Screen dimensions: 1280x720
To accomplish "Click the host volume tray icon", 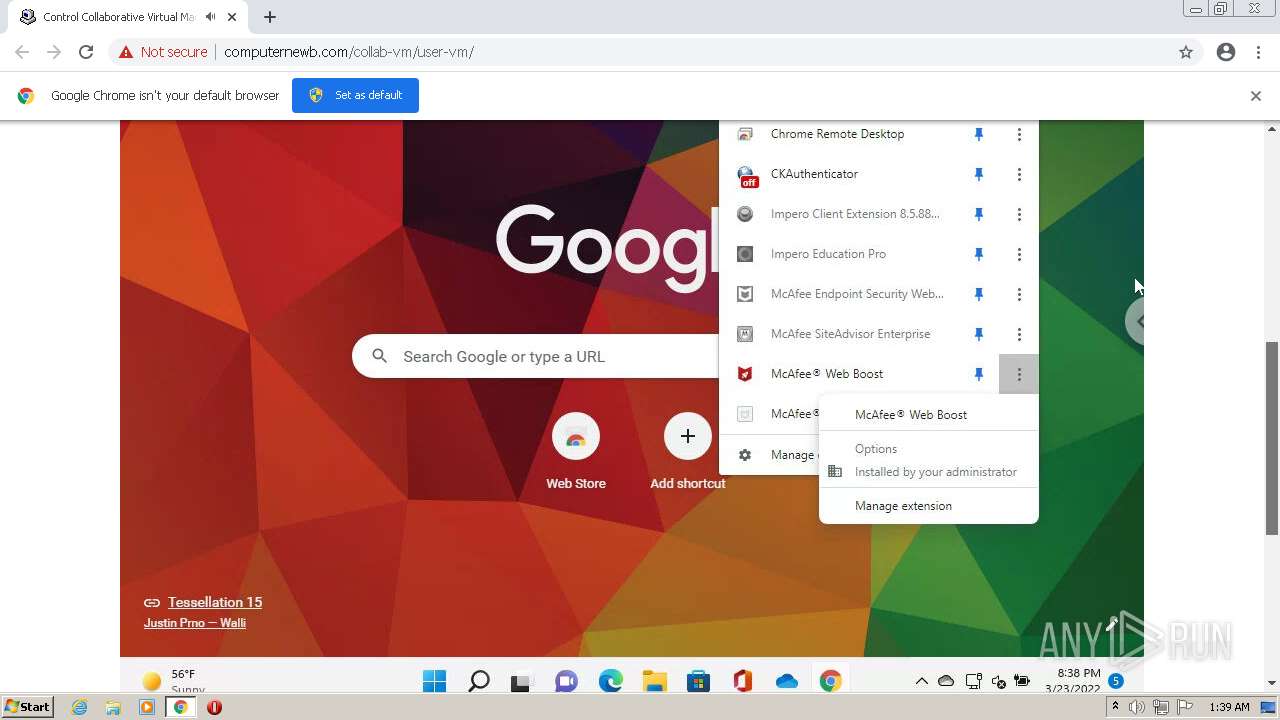I will [x=1136, y=707].
